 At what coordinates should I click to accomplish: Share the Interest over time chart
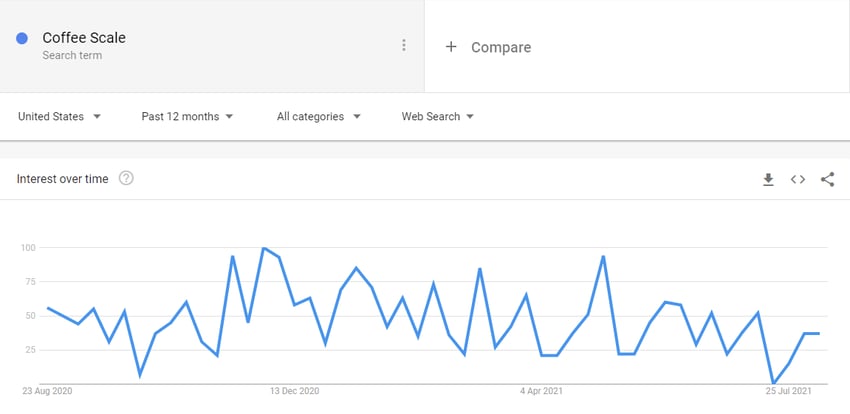[x=827, y=179]
